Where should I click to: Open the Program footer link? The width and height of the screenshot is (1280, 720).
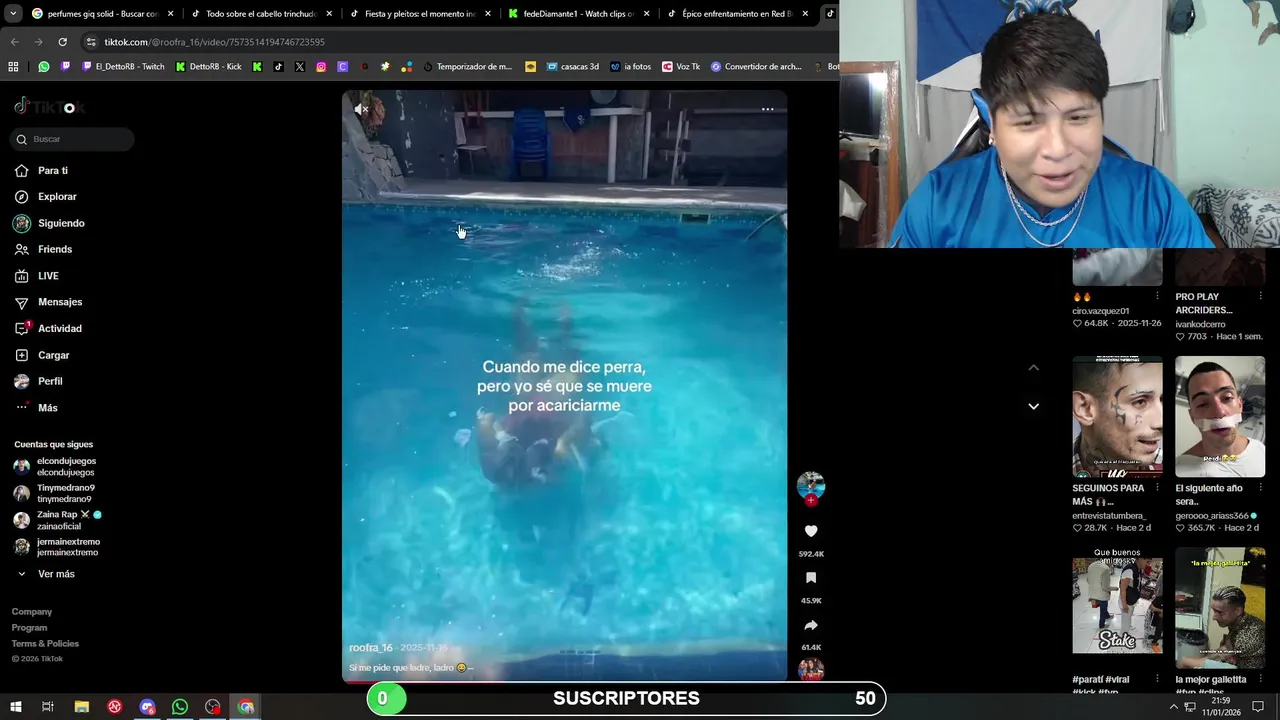30,628
